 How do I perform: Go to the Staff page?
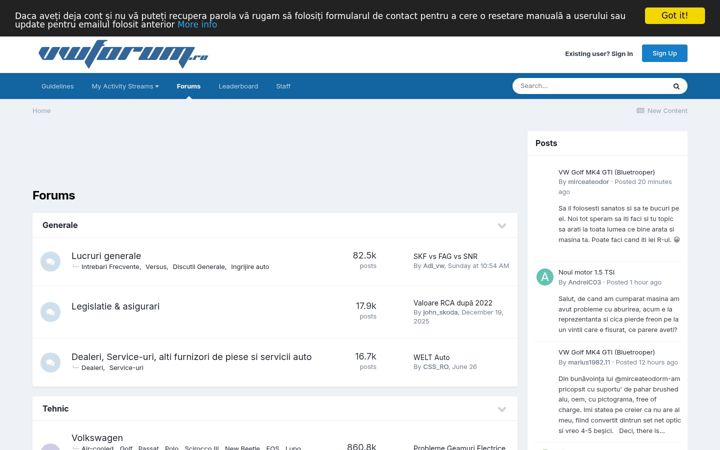point(283,86)
